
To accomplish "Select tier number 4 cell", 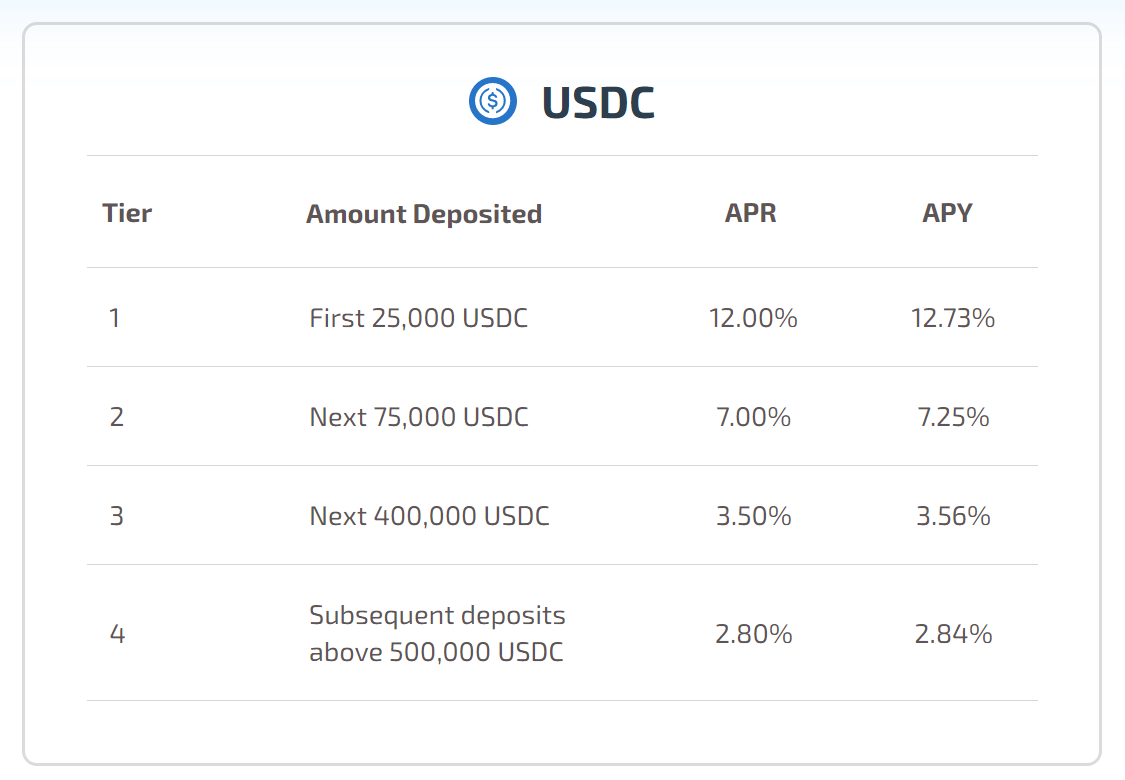I will (x=117, y=634).
